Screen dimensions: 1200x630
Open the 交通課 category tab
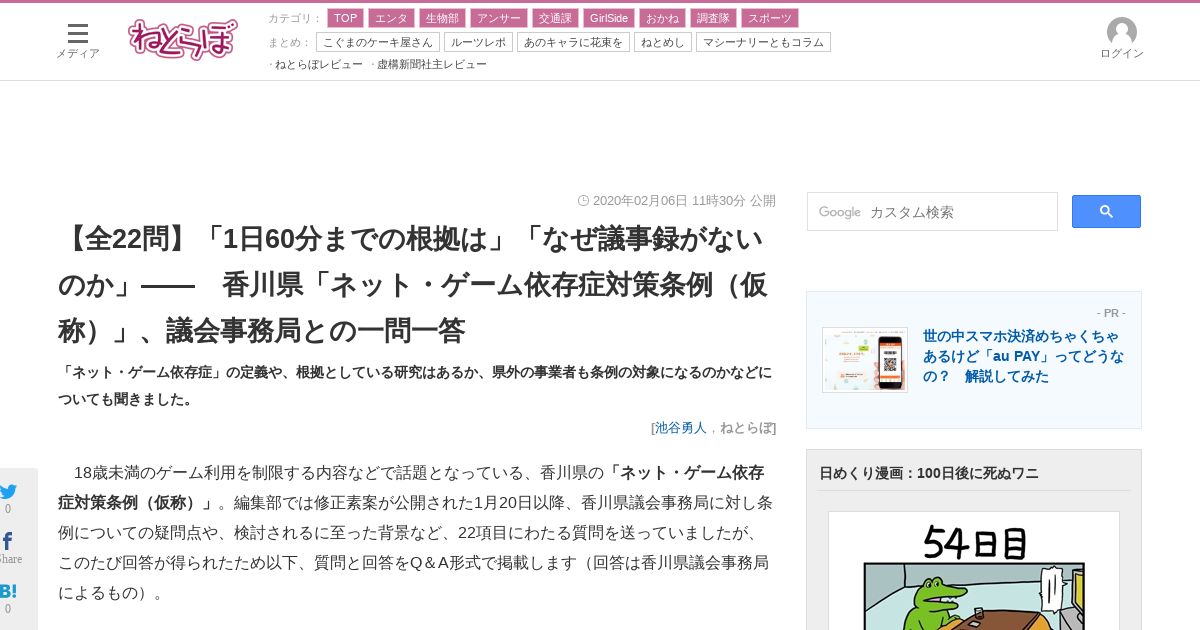point(554,18)
